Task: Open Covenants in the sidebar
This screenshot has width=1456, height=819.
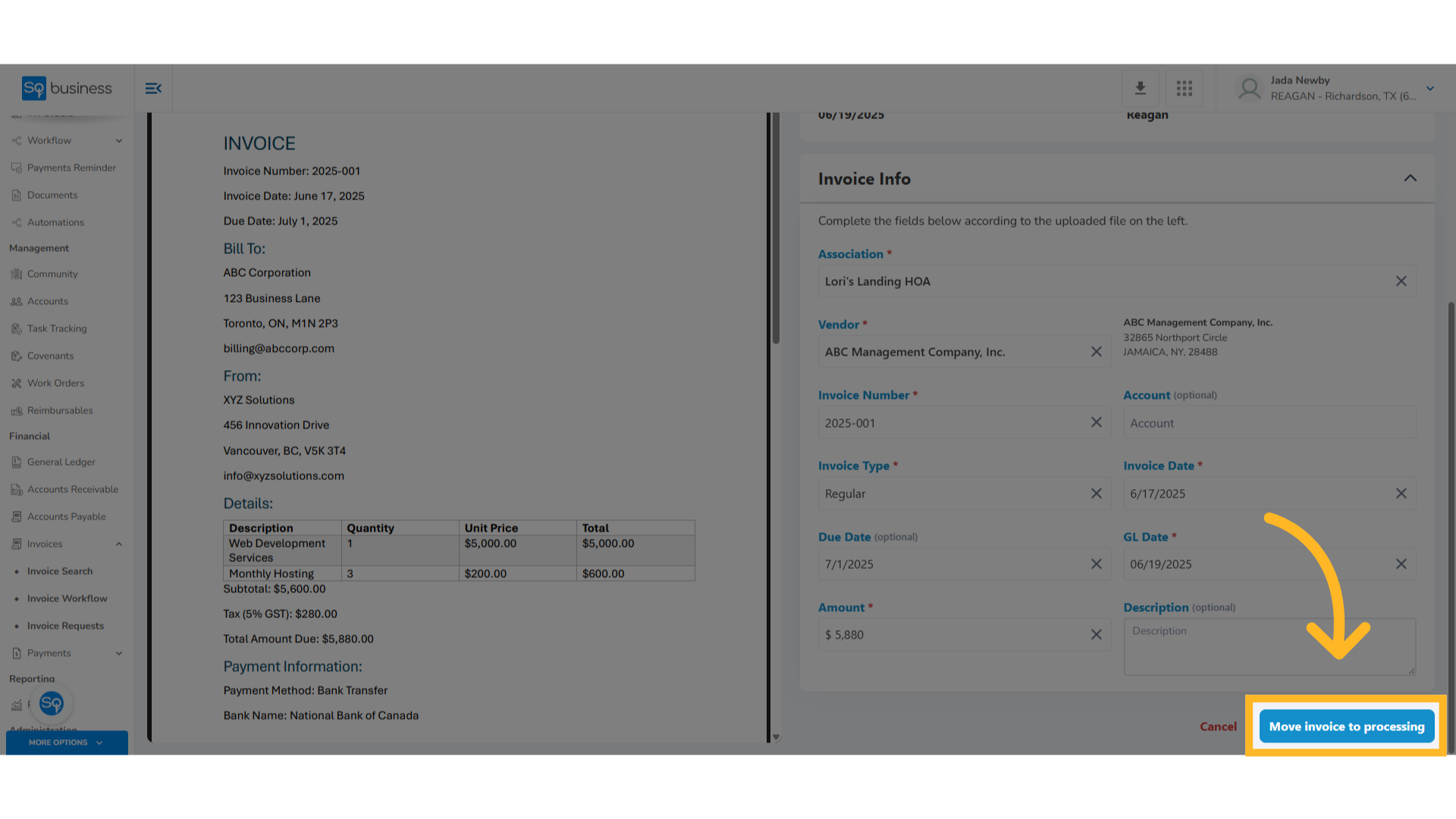Action: [x=51, y=356]
